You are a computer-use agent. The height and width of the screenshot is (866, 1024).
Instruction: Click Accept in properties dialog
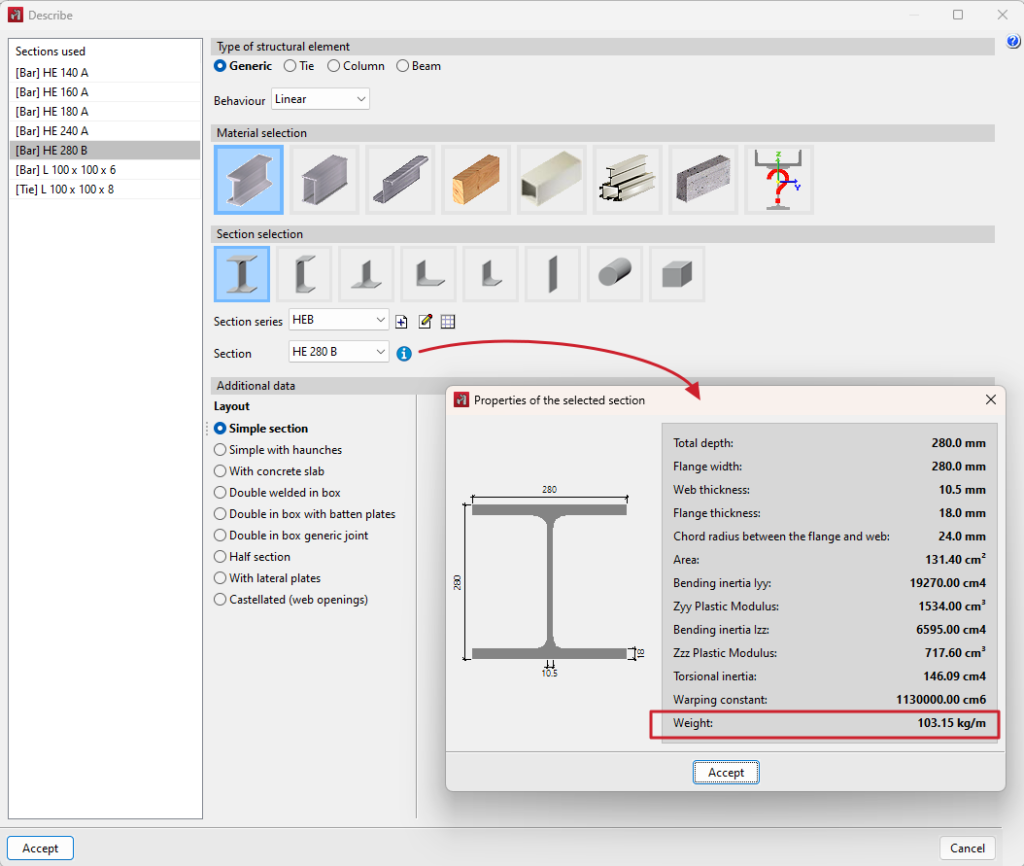(x=726, y=773)
